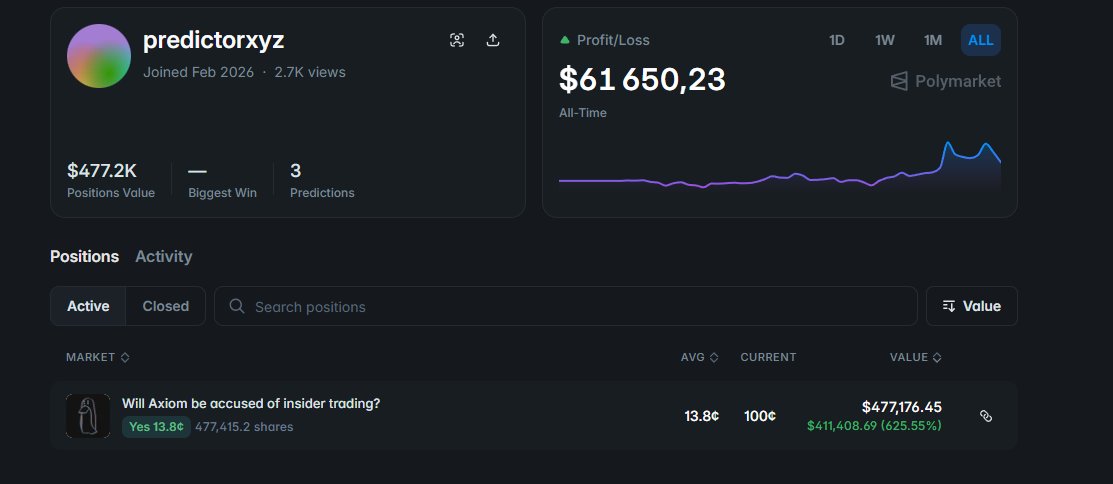This screenshot has height=484, width=1113.
Task: Select the 1D time range
Action: [837, 40]
